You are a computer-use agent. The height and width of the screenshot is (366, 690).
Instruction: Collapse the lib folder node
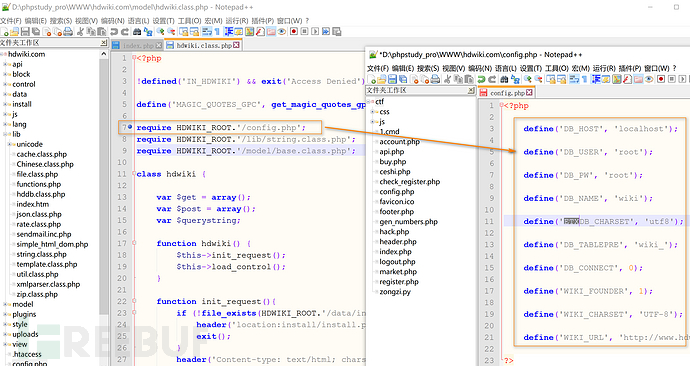[x=6, y=134]
